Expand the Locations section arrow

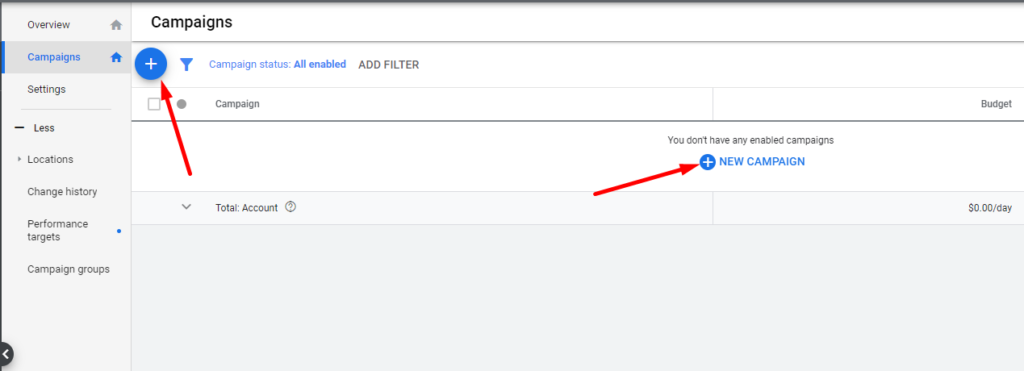pyautogui.click(x=20, y=159)
